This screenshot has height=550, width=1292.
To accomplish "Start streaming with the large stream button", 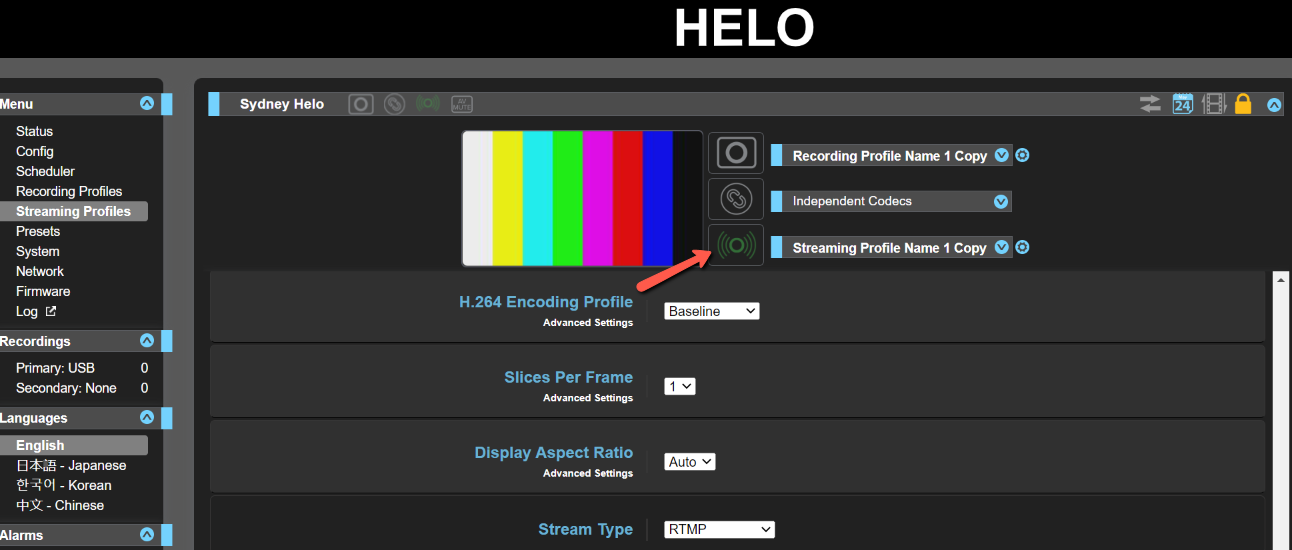I will (x=736, y=245).
